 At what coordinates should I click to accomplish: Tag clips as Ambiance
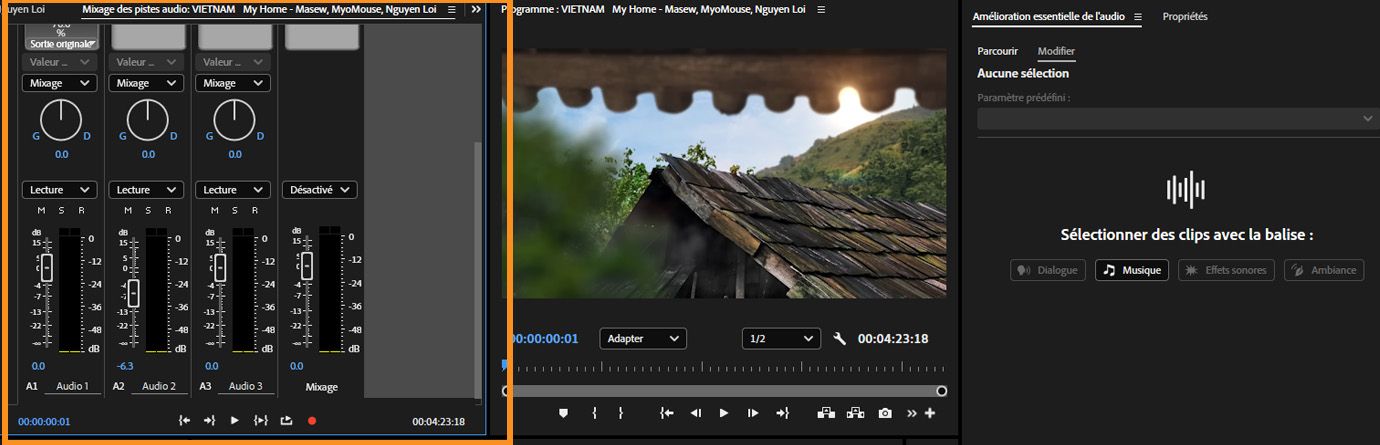tap(1324, 270)
